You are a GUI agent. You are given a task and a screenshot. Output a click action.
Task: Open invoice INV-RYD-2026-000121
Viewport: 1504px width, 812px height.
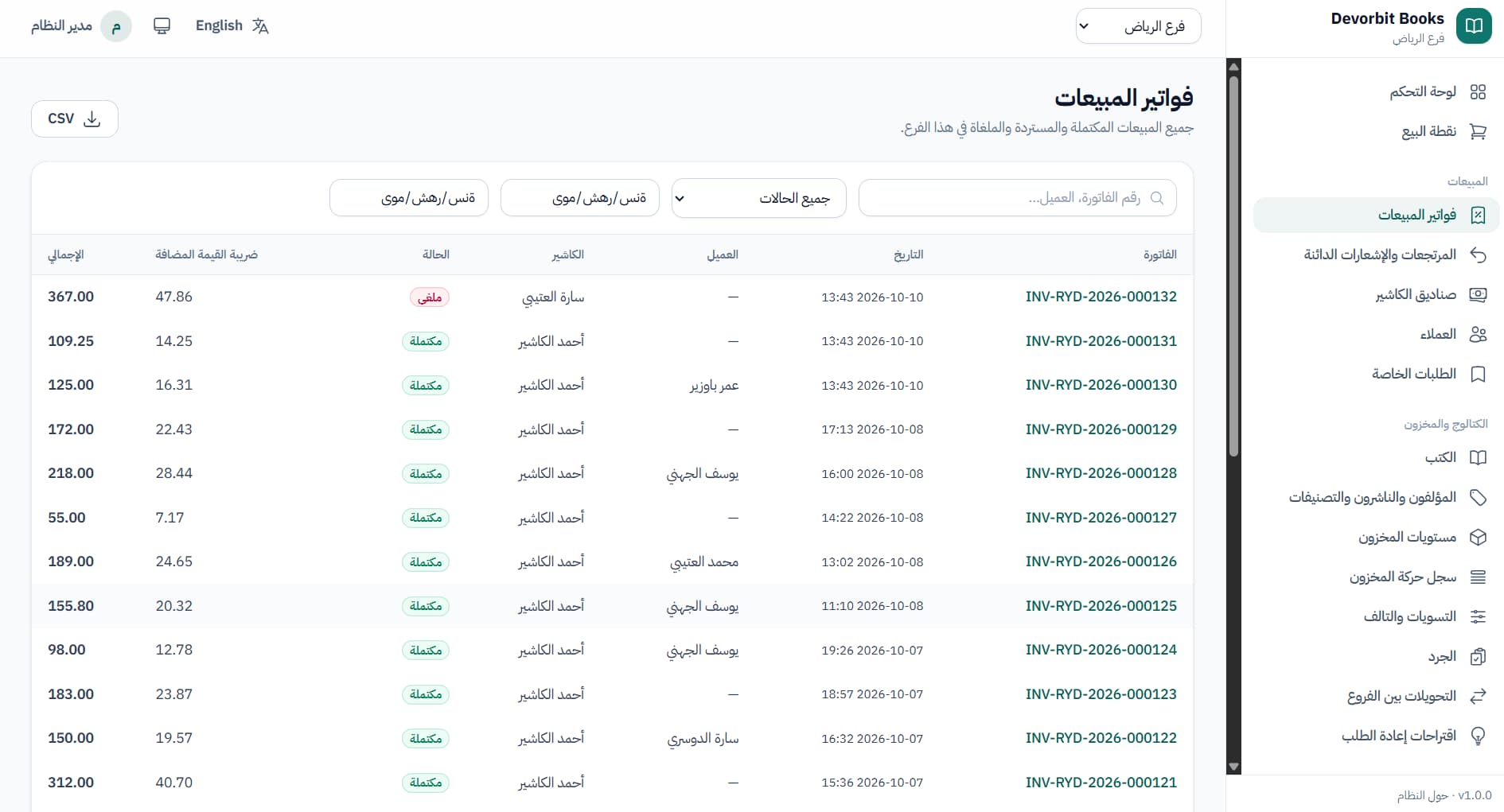click(x=1101, y=783)
